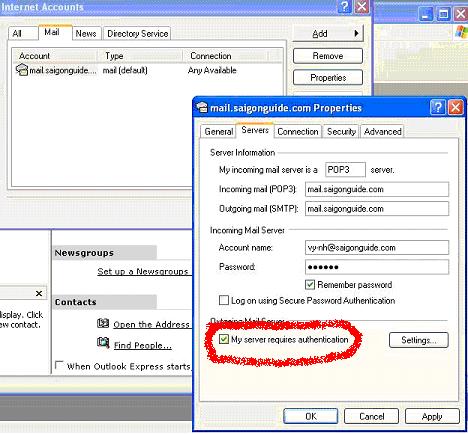The height and width of the screenshot is (434, 468).
Task: Close the mail.saigonguide.com Properties dialog
Action: click(x=456, y=108)
